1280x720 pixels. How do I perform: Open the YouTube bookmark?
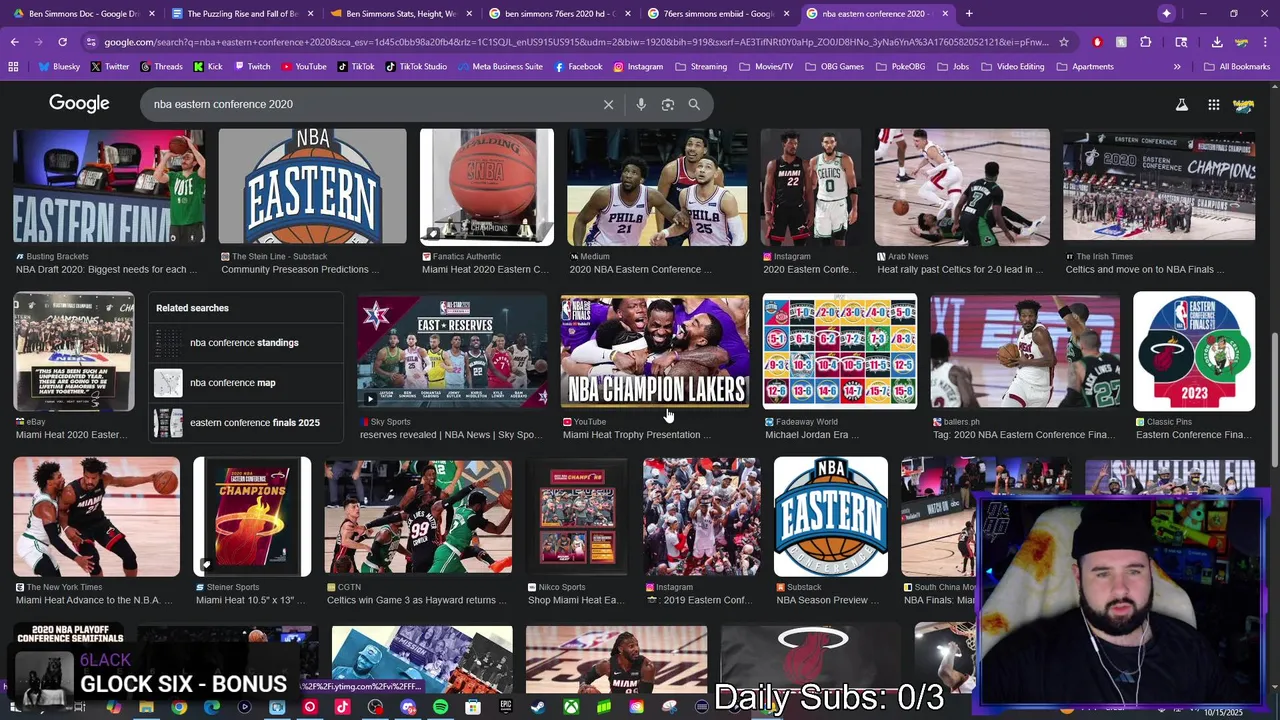point(304,66)
